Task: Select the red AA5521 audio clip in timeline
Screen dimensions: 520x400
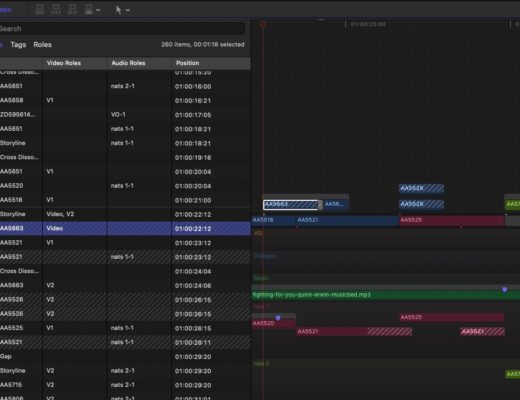Action: (x=354, y=331)
